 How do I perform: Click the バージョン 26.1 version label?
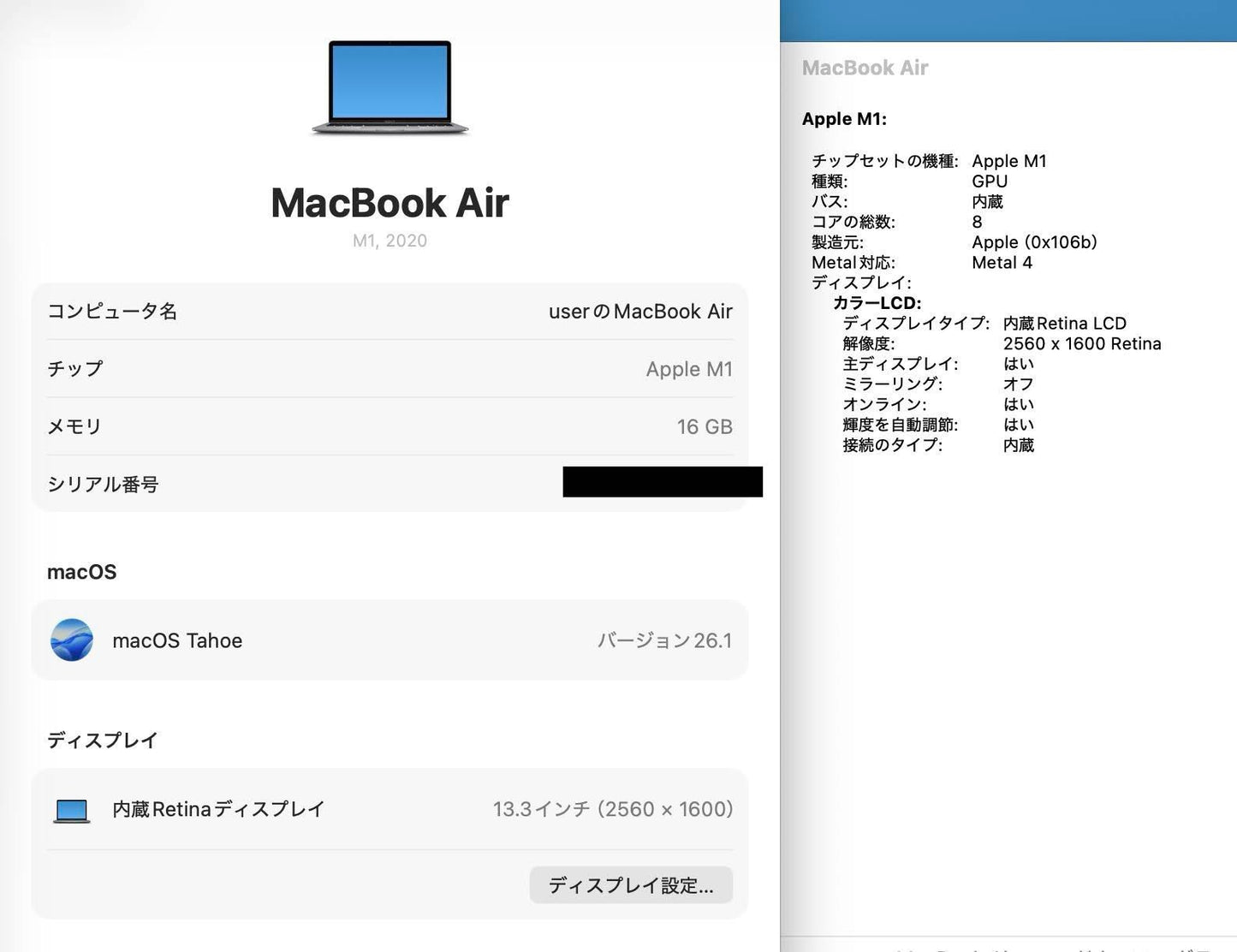click(666, 640)
